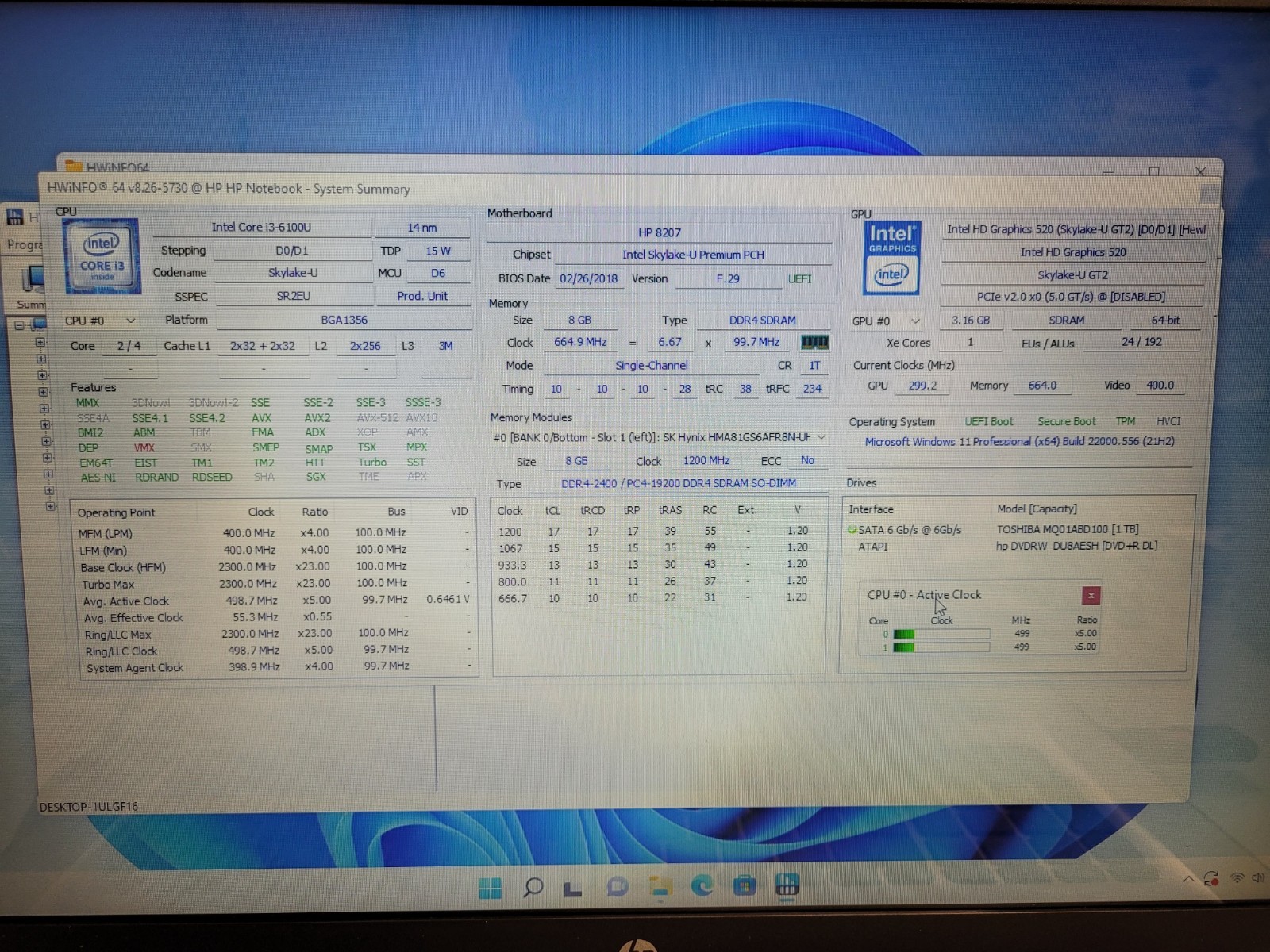This screenshot has width=1270, height=952.
Task: Click the HWiNFO taskbar icon
Action: click(787, 885)
